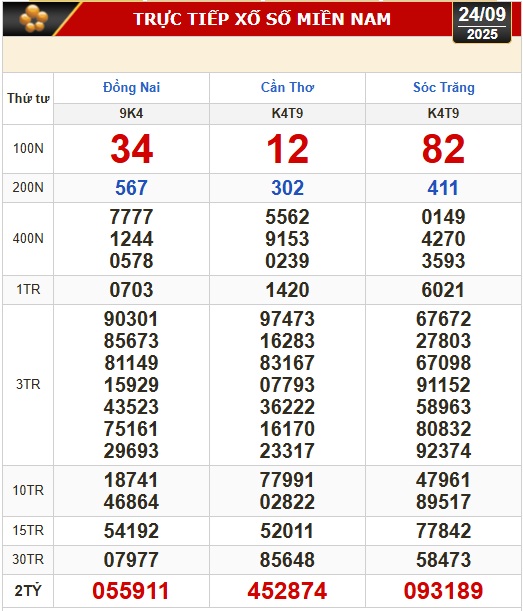523x611 pixels.
Task: Select the 3TR prize row label
Action: 28,385
